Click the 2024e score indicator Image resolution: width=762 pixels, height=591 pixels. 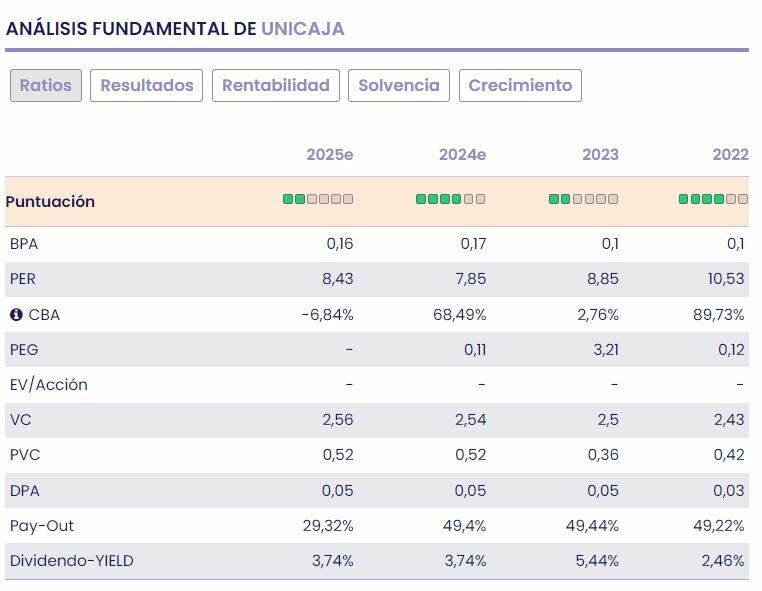pos(451,199)
